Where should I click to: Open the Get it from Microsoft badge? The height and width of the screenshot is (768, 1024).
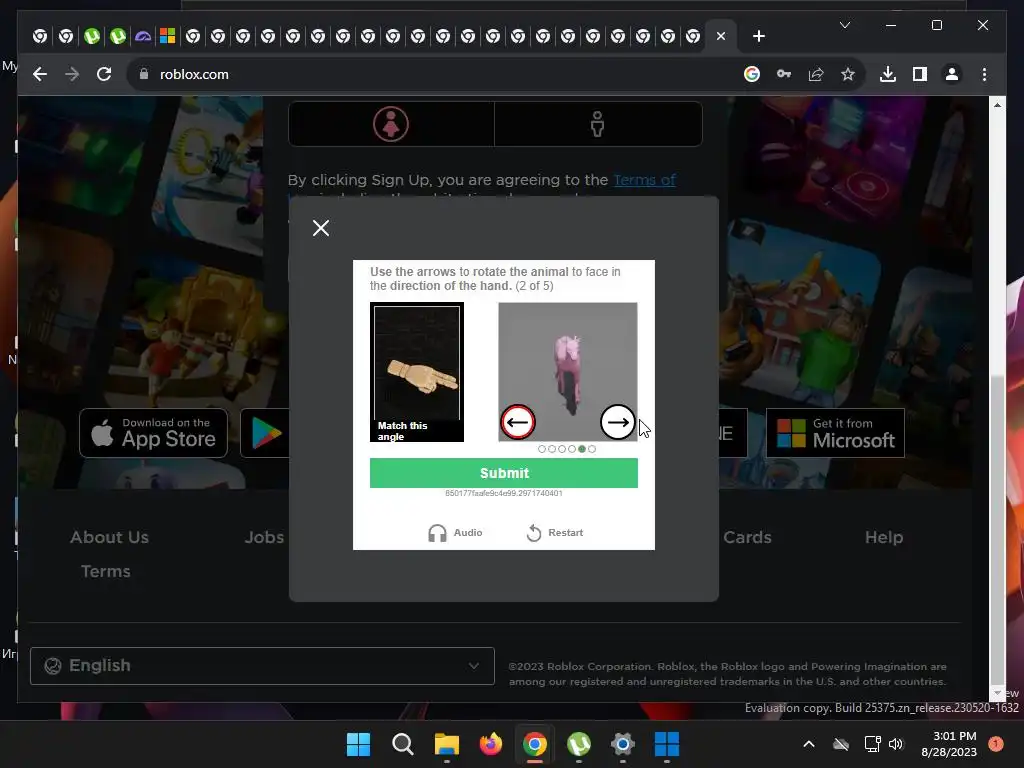tap(835, 433)
